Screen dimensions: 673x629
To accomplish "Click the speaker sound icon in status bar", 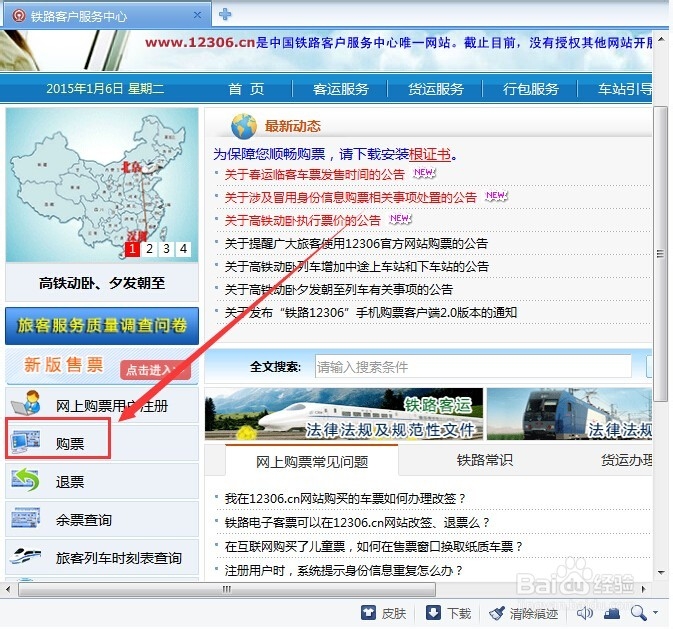I will coord(584,613).
